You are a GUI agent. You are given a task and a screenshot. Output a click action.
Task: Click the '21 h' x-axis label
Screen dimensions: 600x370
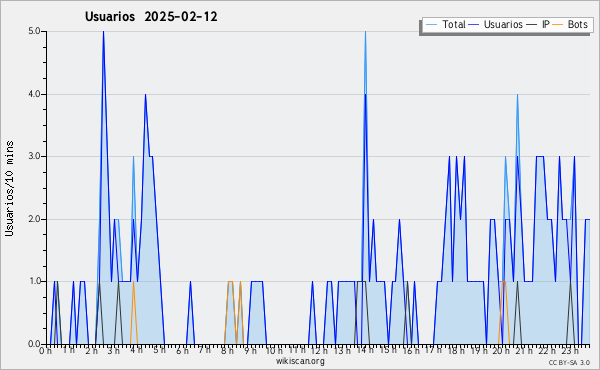coord(524,351)
